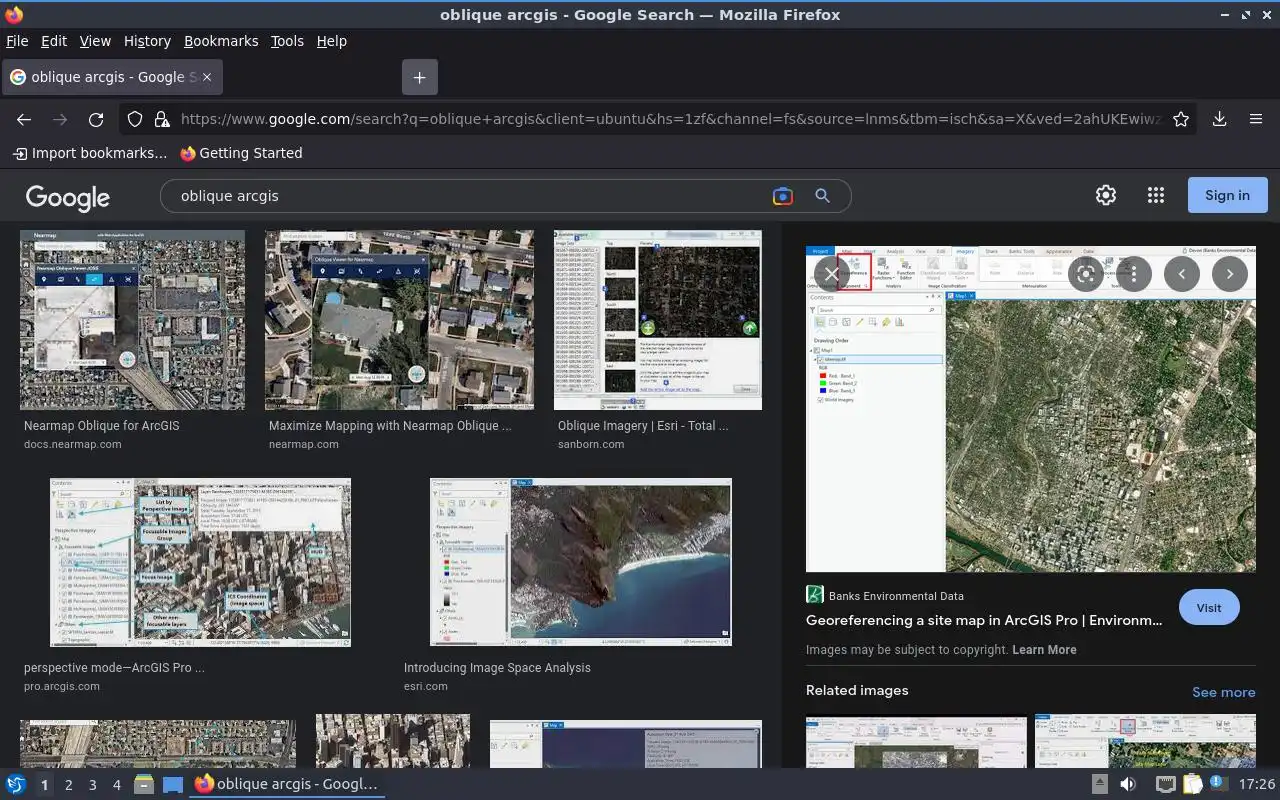Screen dimensions: 1280x800
Task: Open Google quick settings gear
Action: [1105, 196]
